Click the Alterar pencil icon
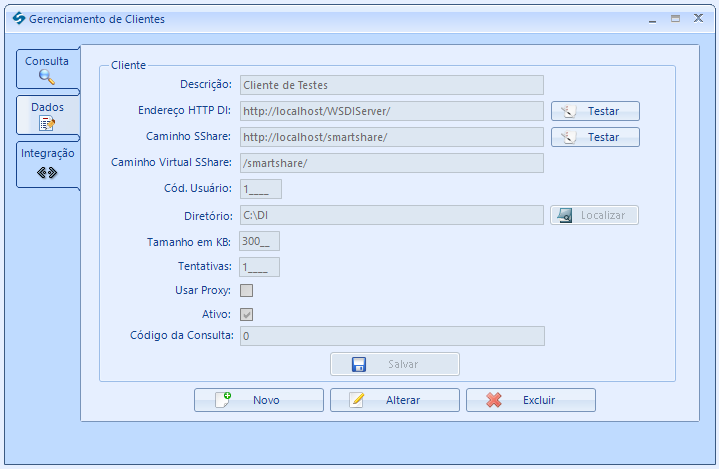The width and height of the screenshot is (719, 469). point(357,400)
